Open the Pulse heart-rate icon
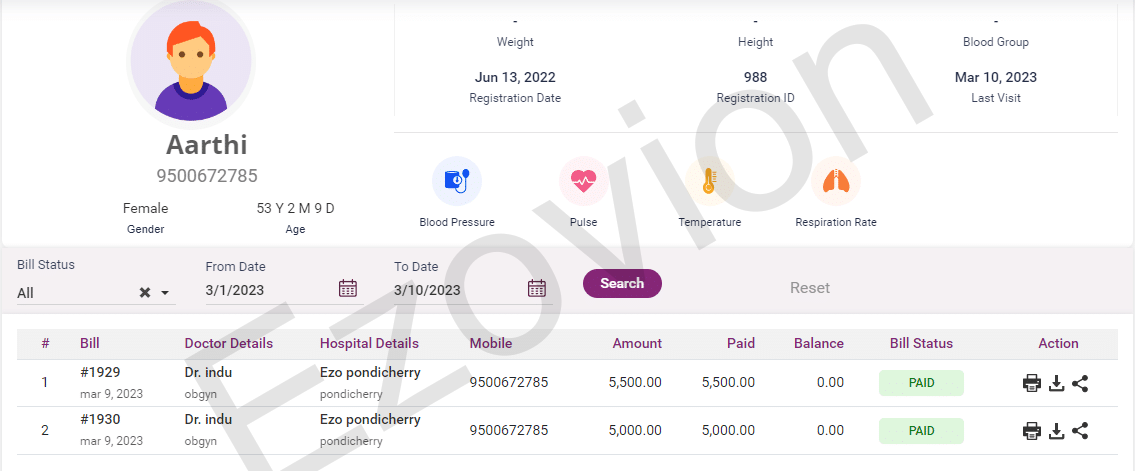The width and height of the screenshot is (1135, 471). click(583, 181)
